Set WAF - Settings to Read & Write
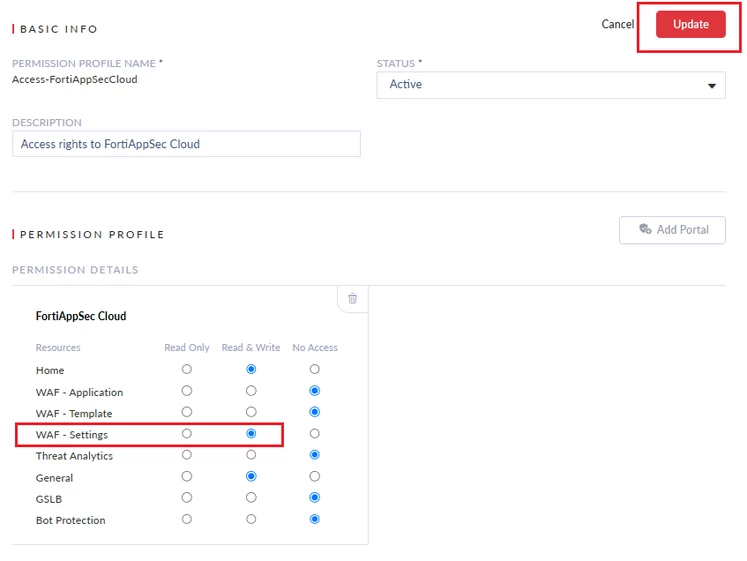747x561 pixels. 251,433
